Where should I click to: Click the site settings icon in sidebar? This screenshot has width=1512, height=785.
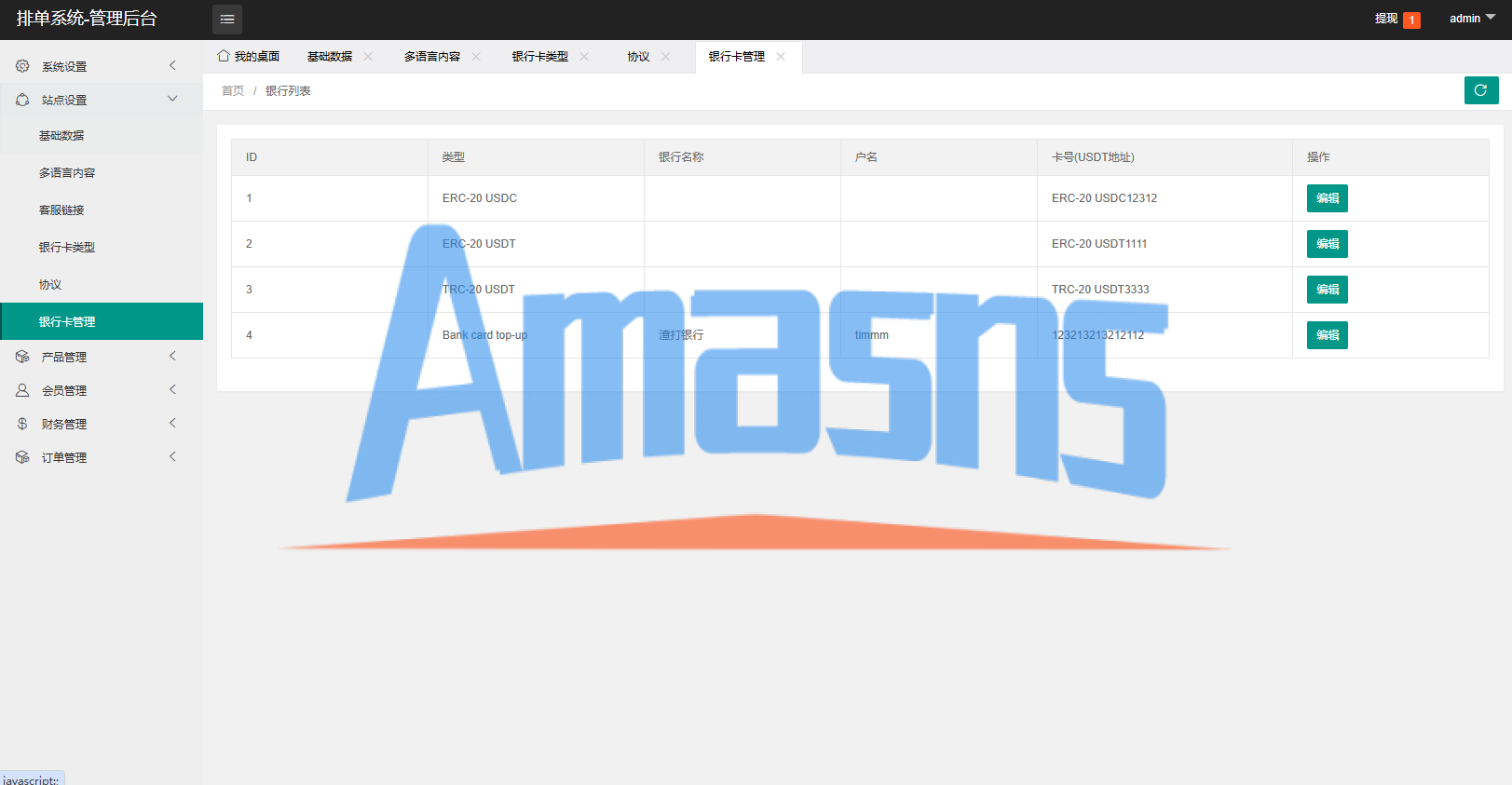pos(22,100)
